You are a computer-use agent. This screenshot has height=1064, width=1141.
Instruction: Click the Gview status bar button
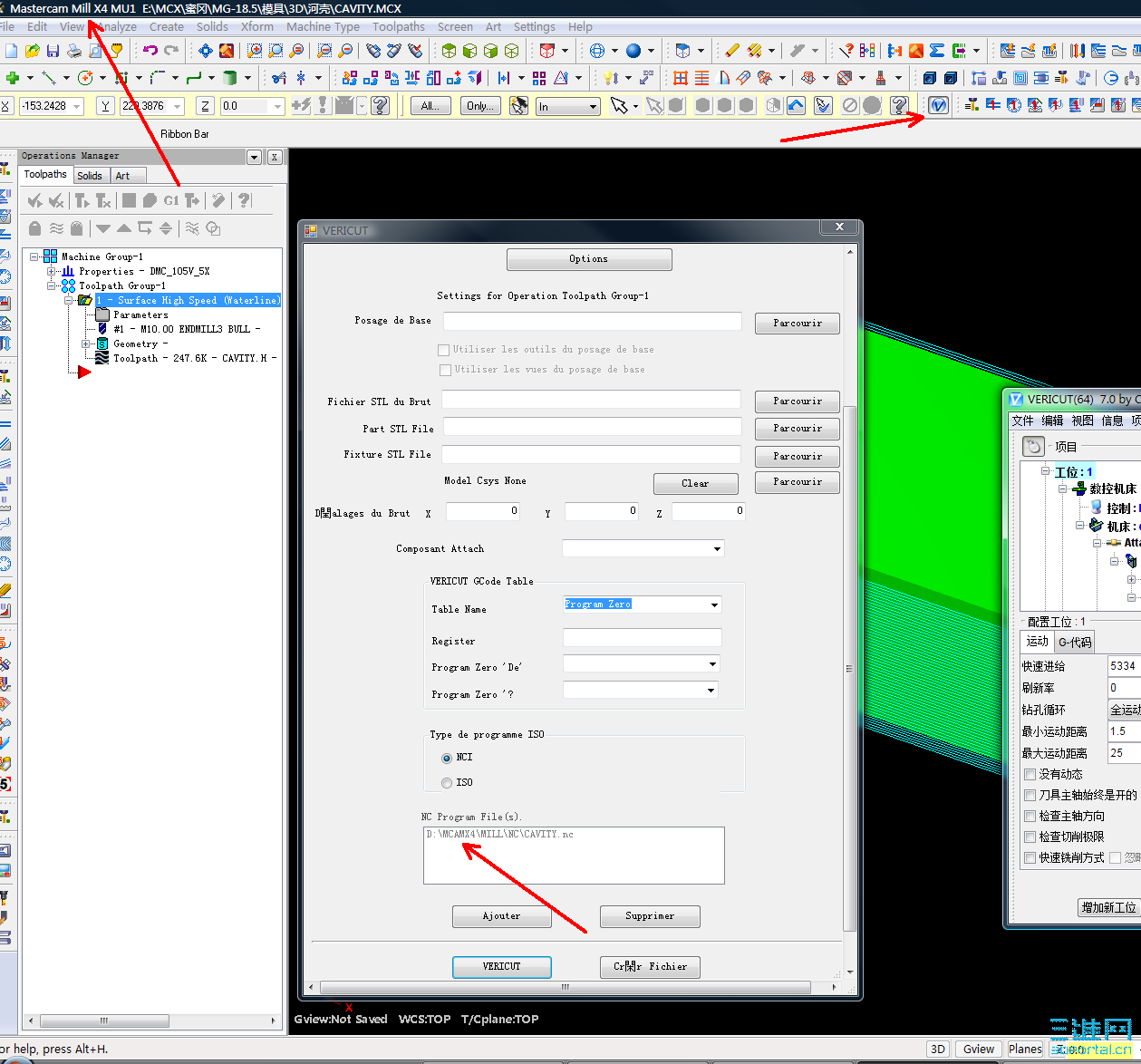click(979, 1049)
